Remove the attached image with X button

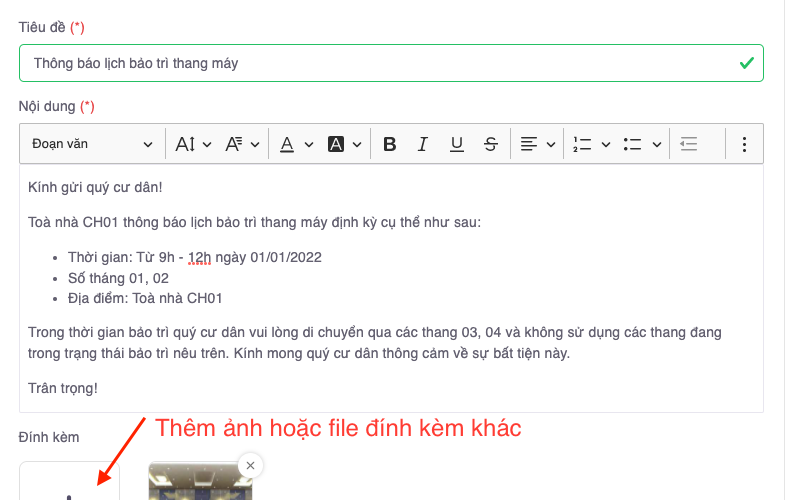[250, 465]
